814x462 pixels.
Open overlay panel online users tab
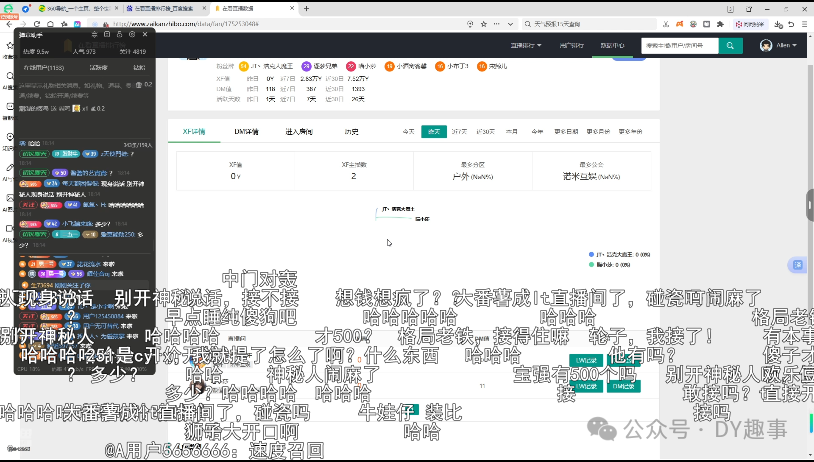(43, 67)
